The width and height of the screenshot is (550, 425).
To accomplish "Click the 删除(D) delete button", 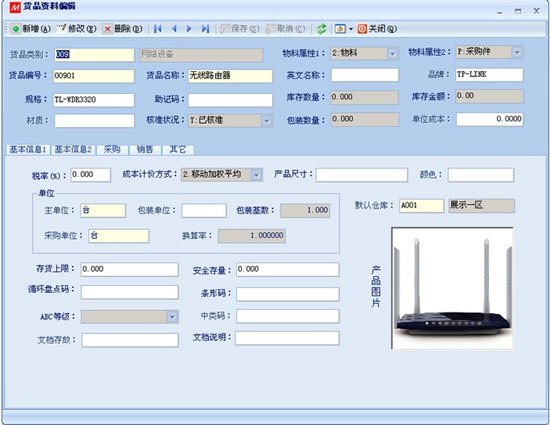I will [122, 29].
